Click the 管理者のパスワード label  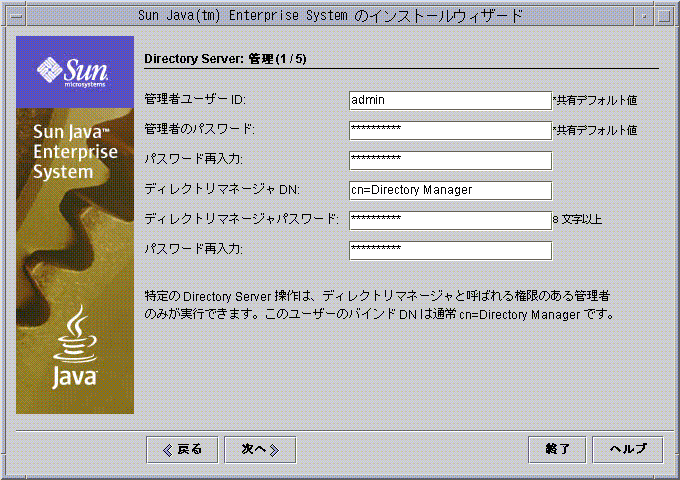pos(199,129)
